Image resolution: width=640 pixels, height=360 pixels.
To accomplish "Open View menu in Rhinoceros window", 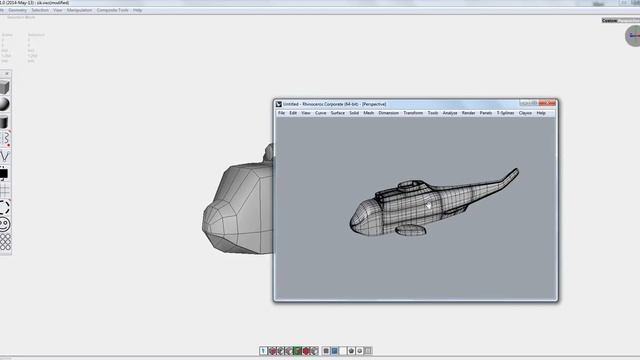I will tap(306, 113).
